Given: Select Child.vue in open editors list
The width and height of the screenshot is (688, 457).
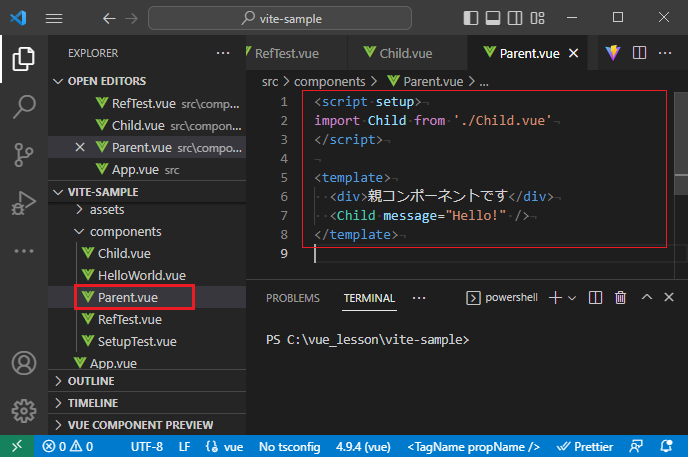Looking at the screenshot, I should point(147,125).
